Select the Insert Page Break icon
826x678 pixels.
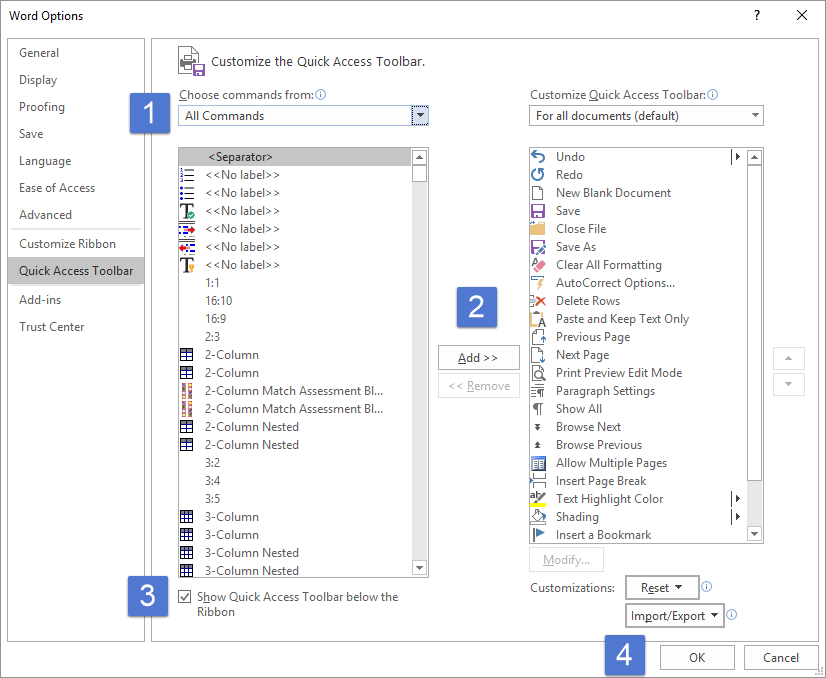click(x=538, y=481)
